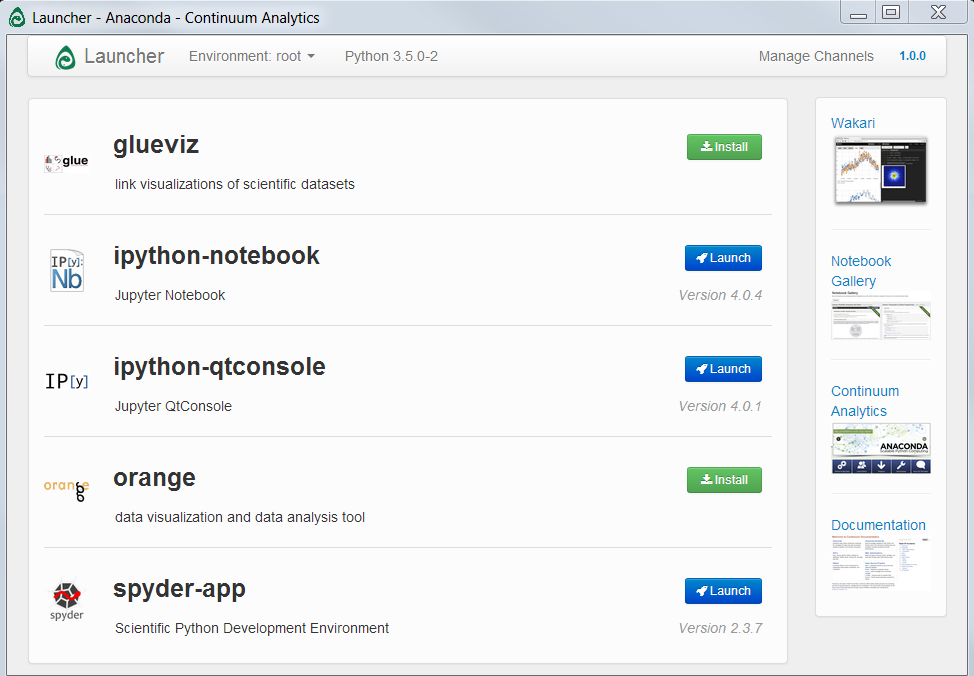Click the spyder app icon
This screenshot has height=676, width=974.
tap(67, 600)
